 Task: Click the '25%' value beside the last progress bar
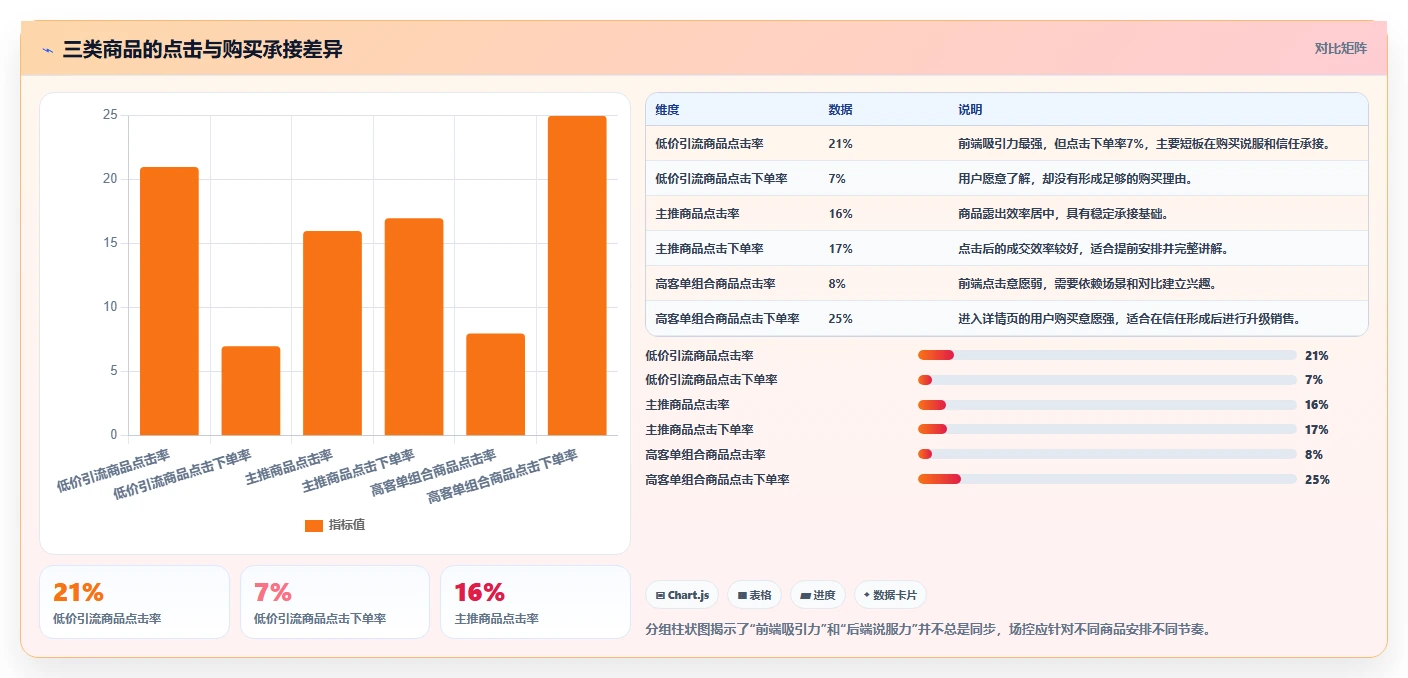click(x=1317, y=480)
